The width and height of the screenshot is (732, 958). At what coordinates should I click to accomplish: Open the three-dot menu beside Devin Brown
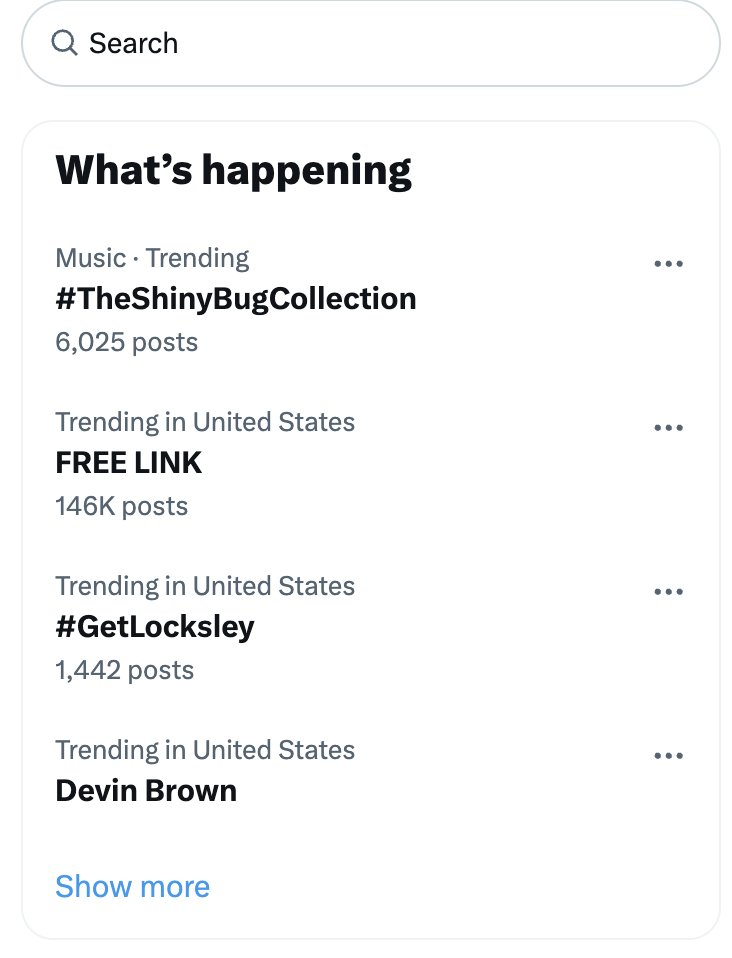[667, 756]
